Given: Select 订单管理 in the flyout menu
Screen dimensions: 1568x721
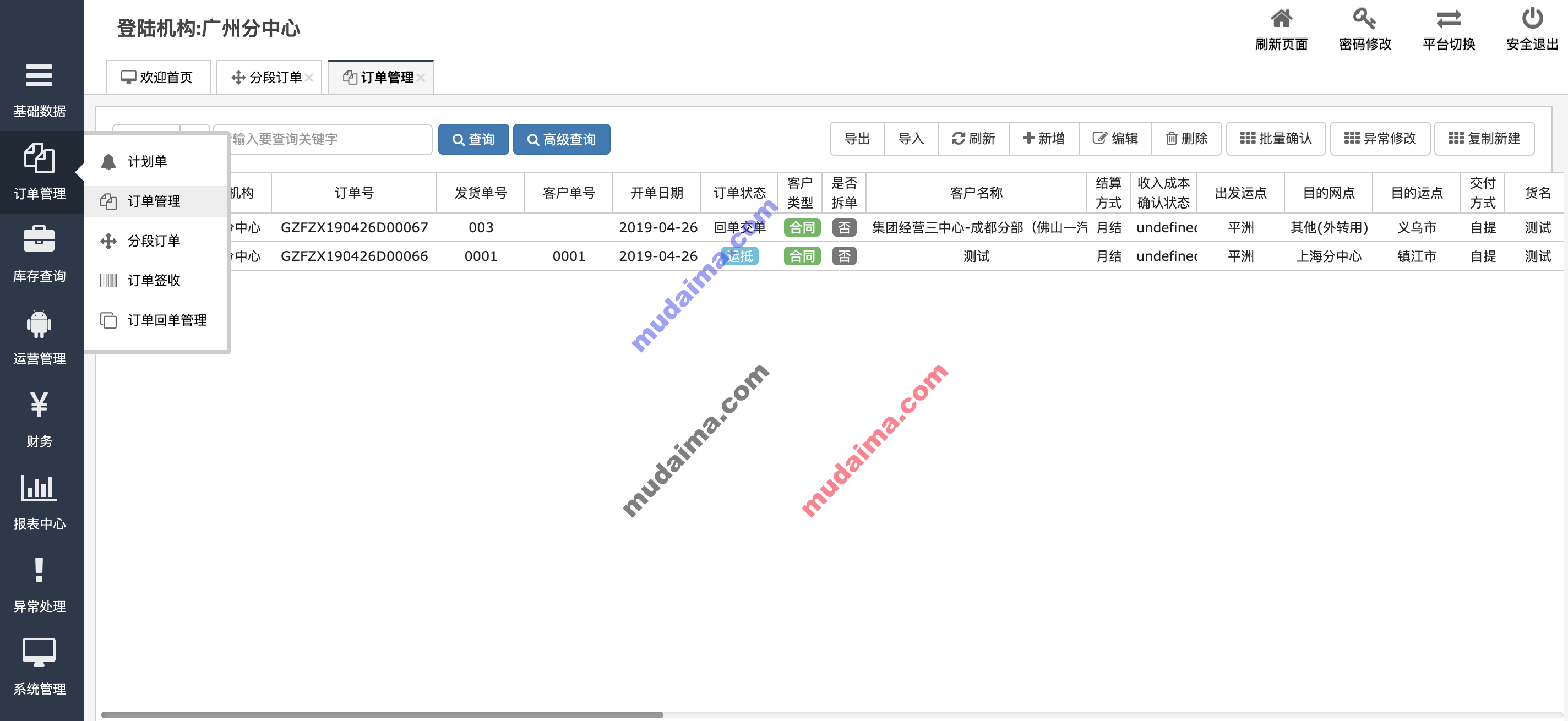Looking at the screenshot, I should coord(155,201).
